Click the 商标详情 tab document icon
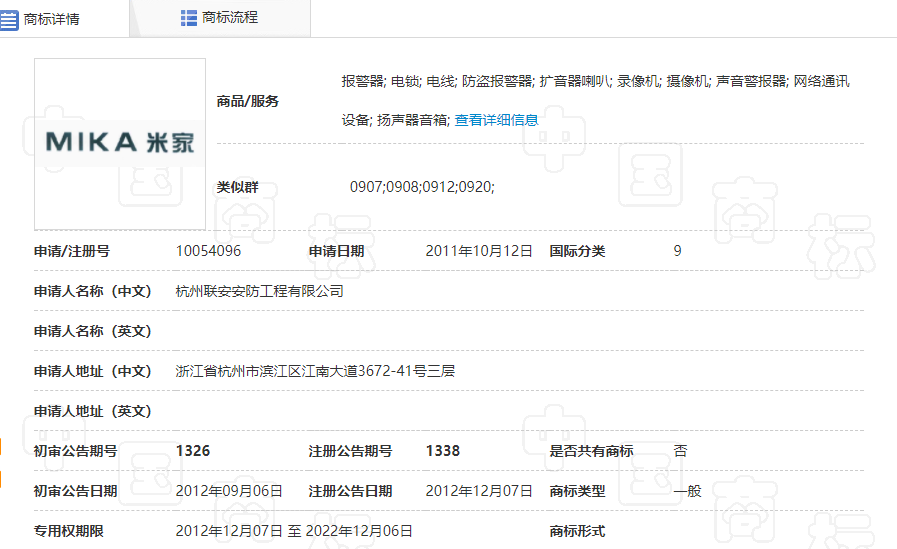The width and height of the screenshot is (897, 549). click(x=9, y=19)
